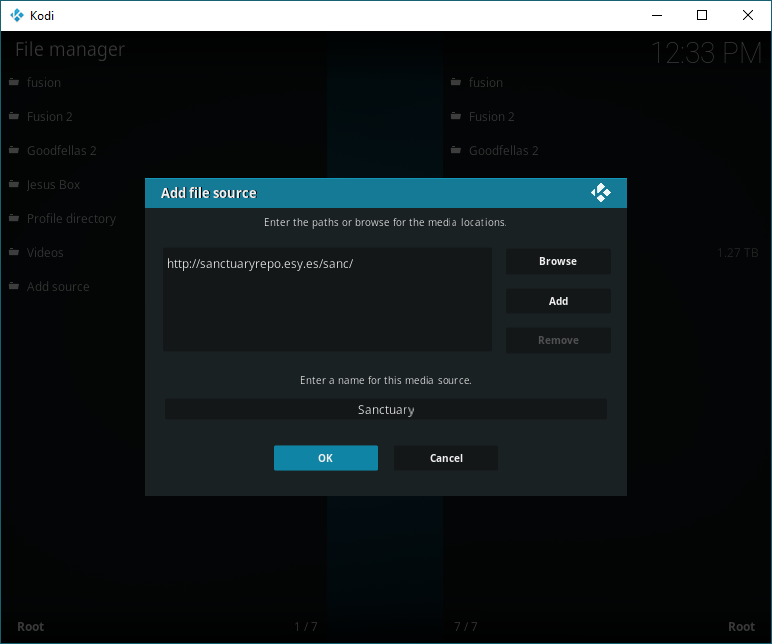Click the 7 / 7 item counter

[465, 626]
